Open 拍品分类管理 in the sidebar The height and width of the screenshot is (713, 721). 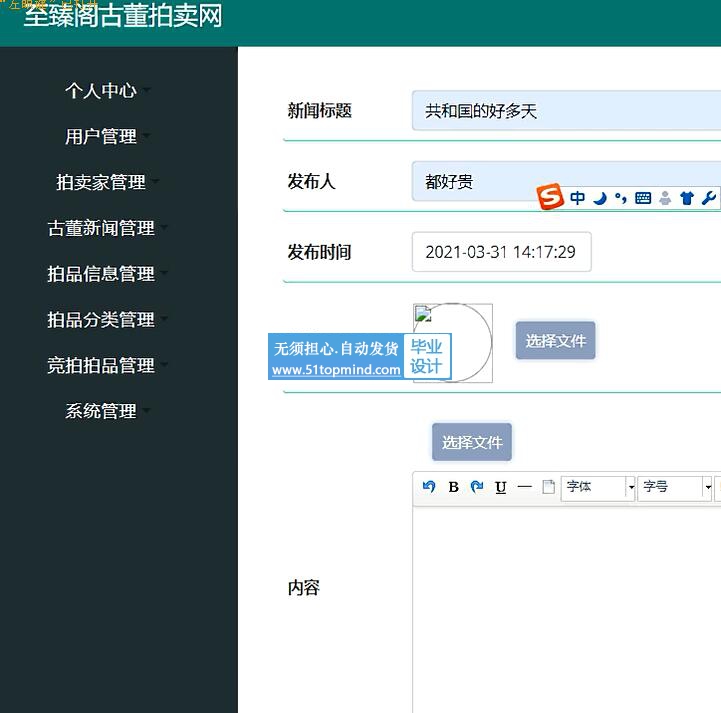[108, 319]
